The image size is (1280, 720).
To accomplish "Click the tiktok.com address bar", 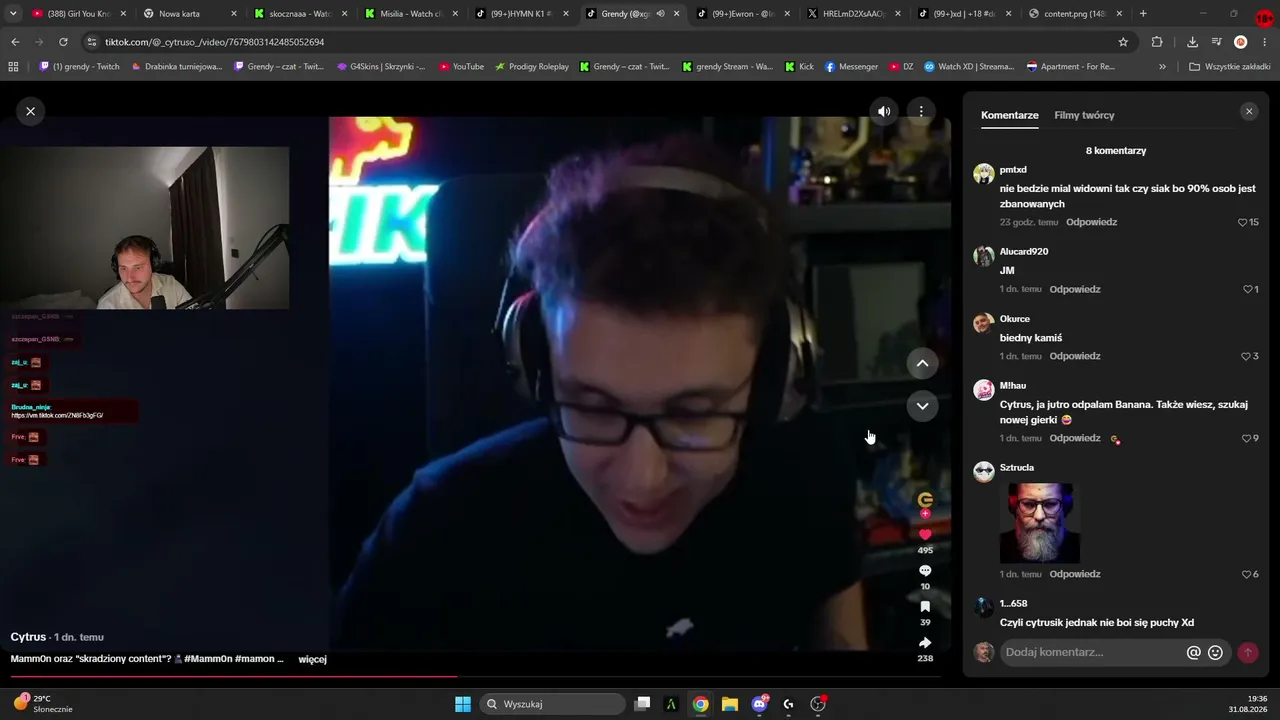I will (x=600, y=42).
